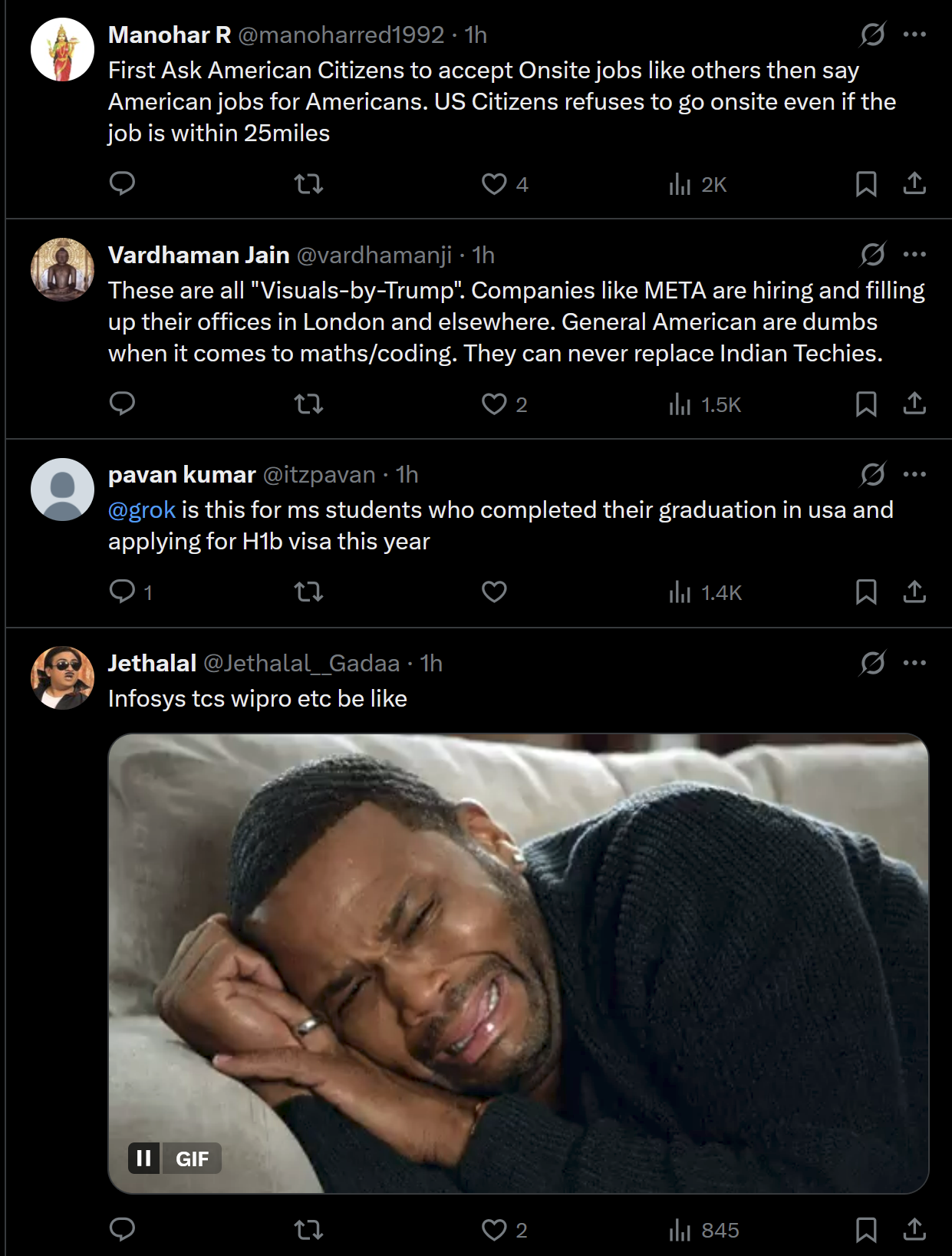Screen dimensions: 952x1256
Task: Open Grok explain icon on Jethalal's post
Action: (x=873, y=663)
